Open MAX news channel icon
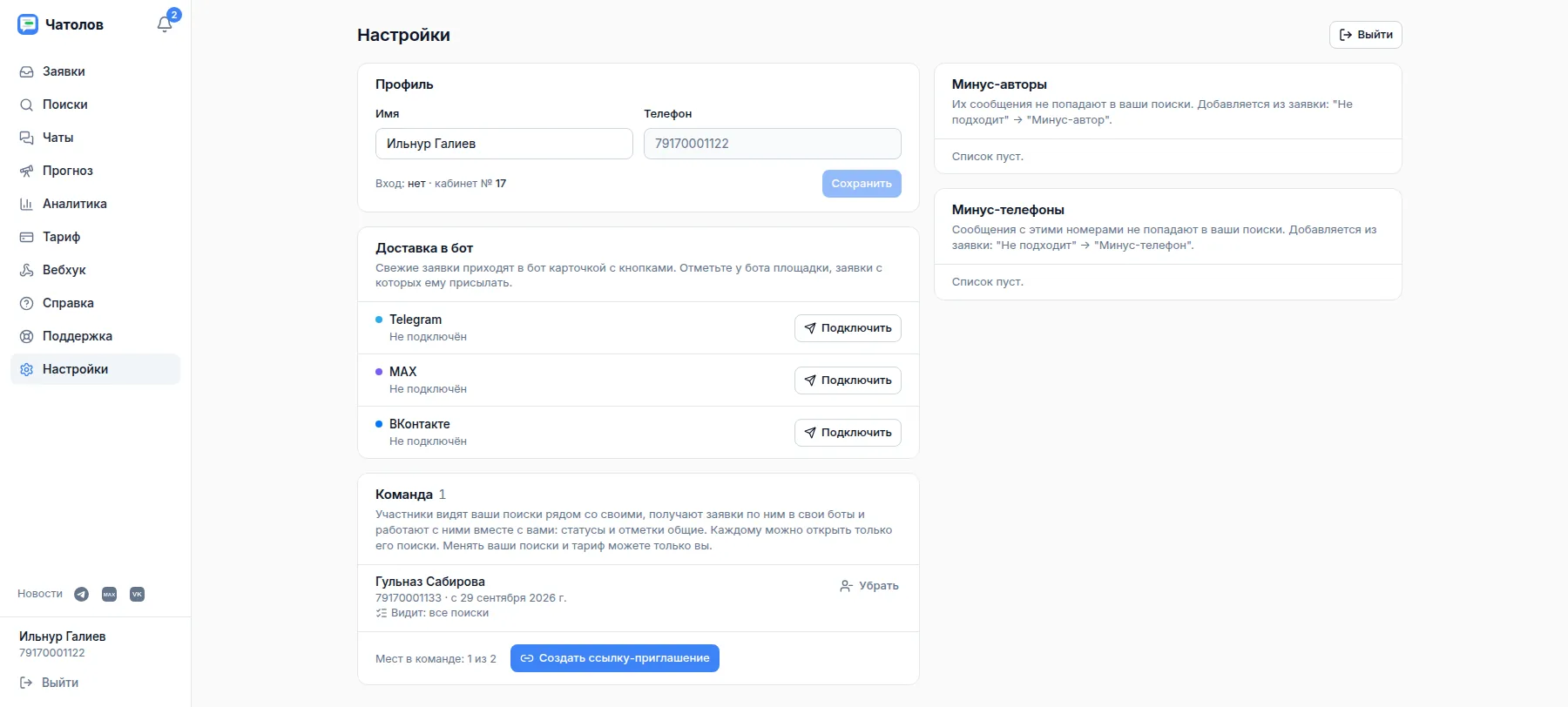 coord(109,594)
